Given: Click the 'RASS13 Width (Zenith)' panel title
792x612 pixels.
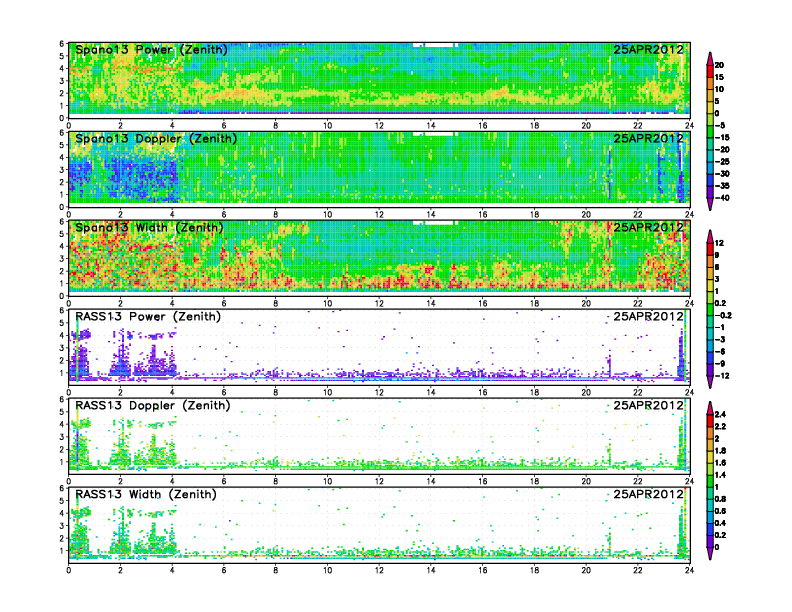Looking at the screenshot, I should coord(145,494).
